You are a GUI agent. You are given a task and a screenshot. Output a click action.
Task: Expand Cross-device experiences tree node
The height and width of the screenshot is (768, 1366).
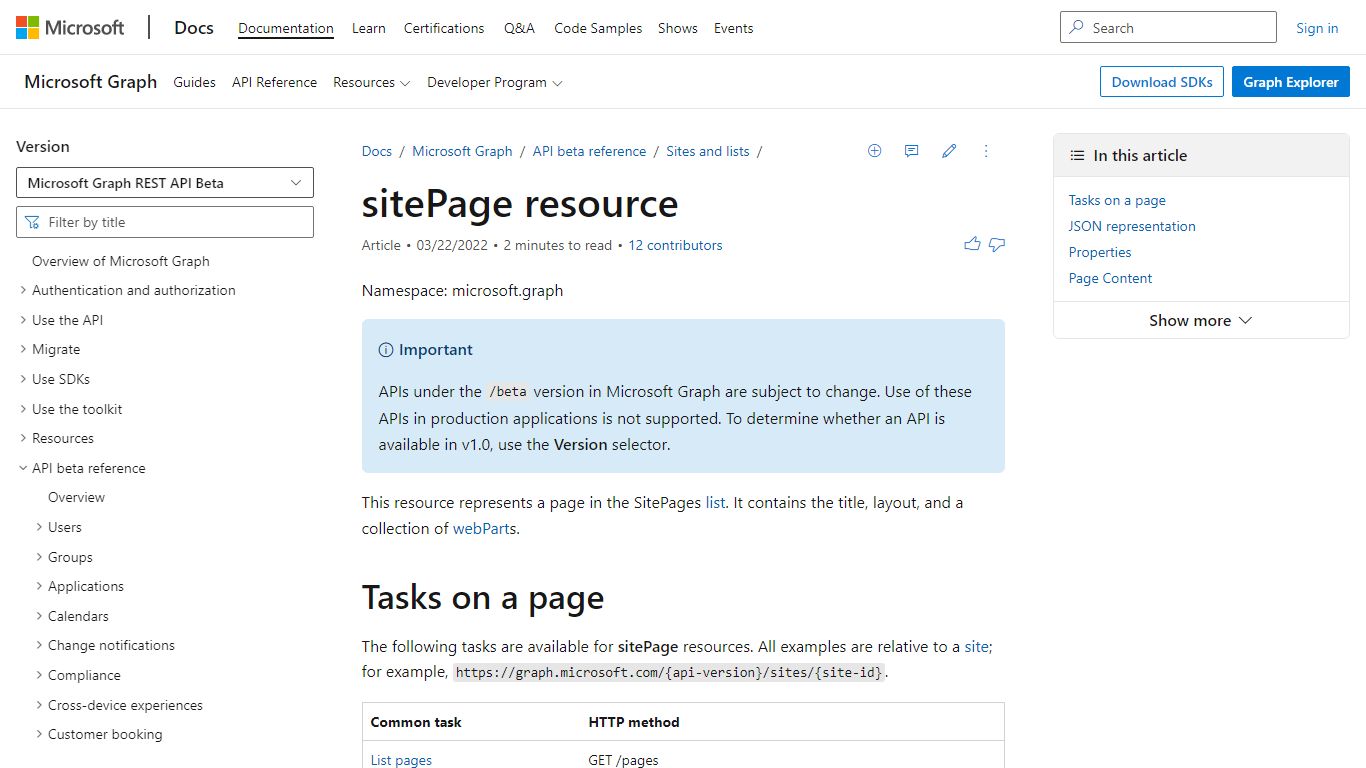point(39,705)
